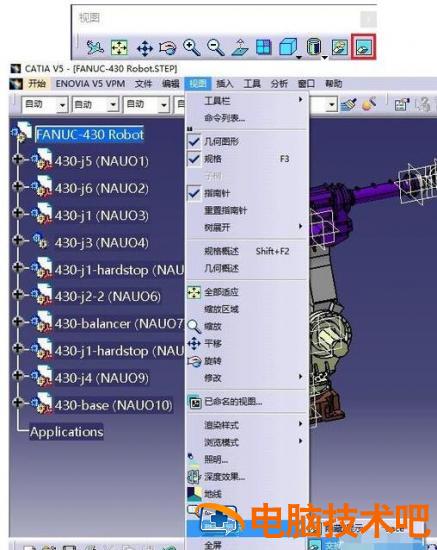Open dropdown arrow beside the isometric cube icon
The width and height of the screenshot is (437, 550).
pos(299,57)
